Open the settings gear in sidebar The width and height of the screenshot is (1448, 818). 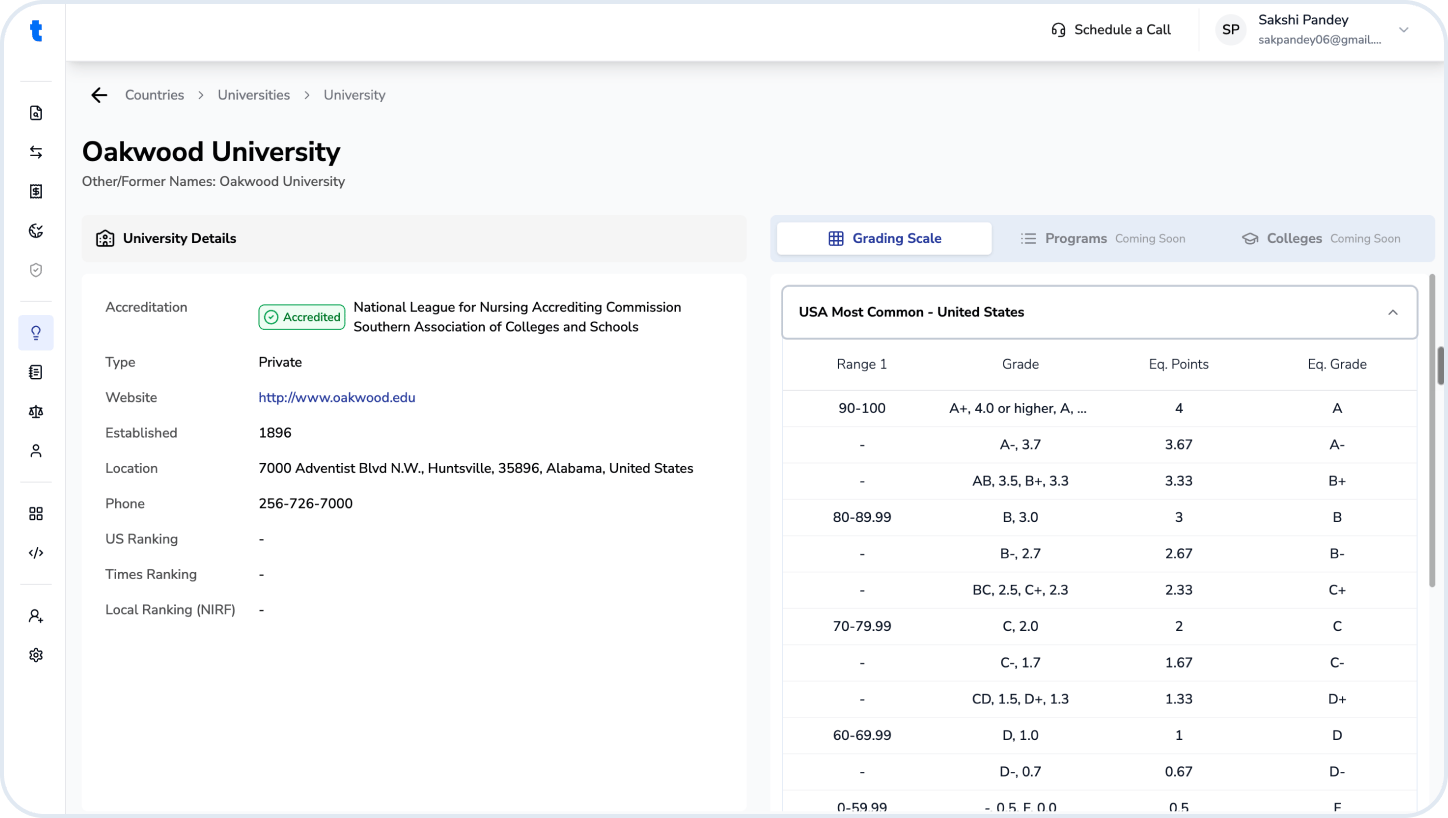coord(36,655)
